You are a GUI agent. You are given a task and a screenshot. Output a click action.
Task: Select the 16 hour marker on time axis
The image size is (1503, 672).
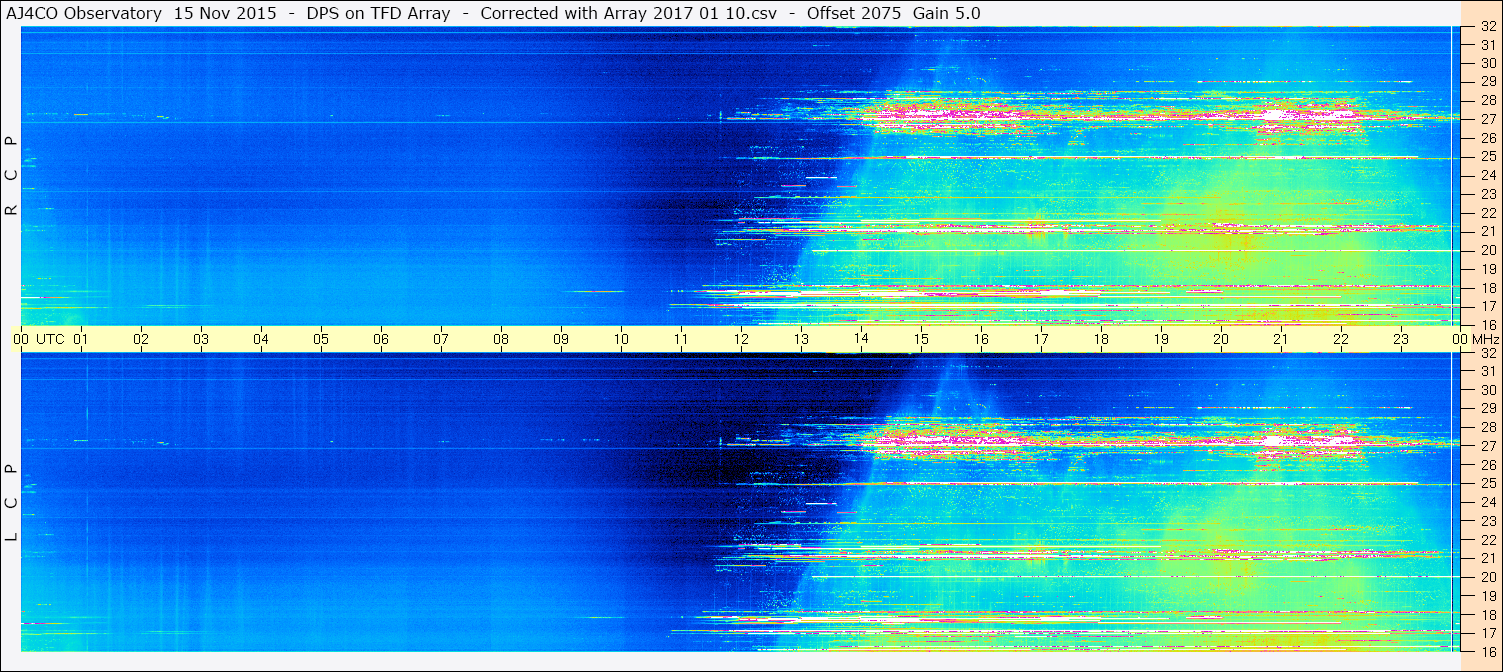pyautogui.click(x=981, y=339)
